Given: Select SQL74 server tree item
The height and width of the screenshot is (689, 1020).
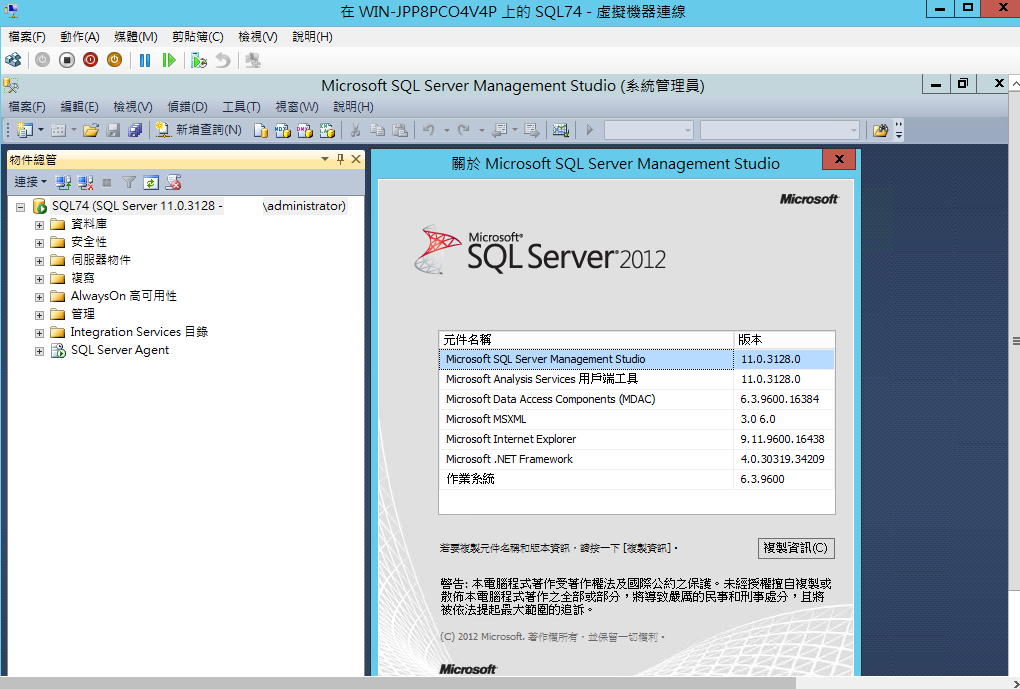Looking at the screenshot, I should point(198,206).
